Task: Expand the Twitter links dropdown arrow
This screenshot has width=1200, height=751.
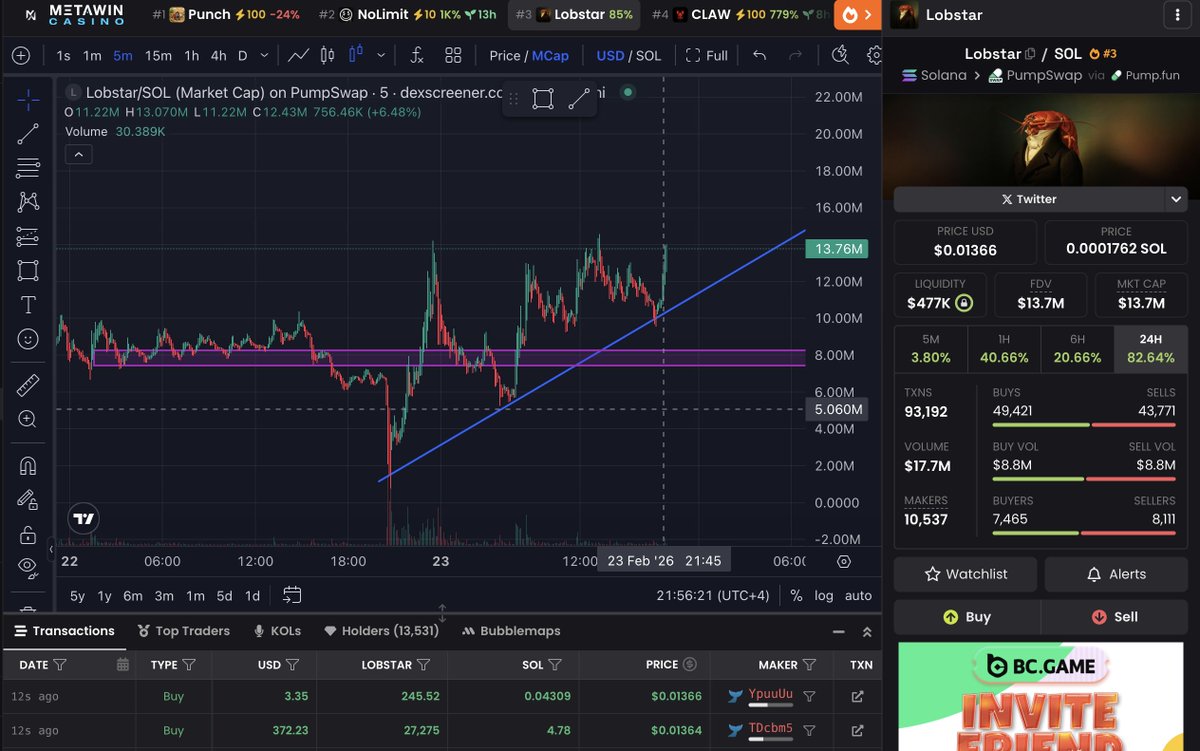Action: (x=1176, y=199)
